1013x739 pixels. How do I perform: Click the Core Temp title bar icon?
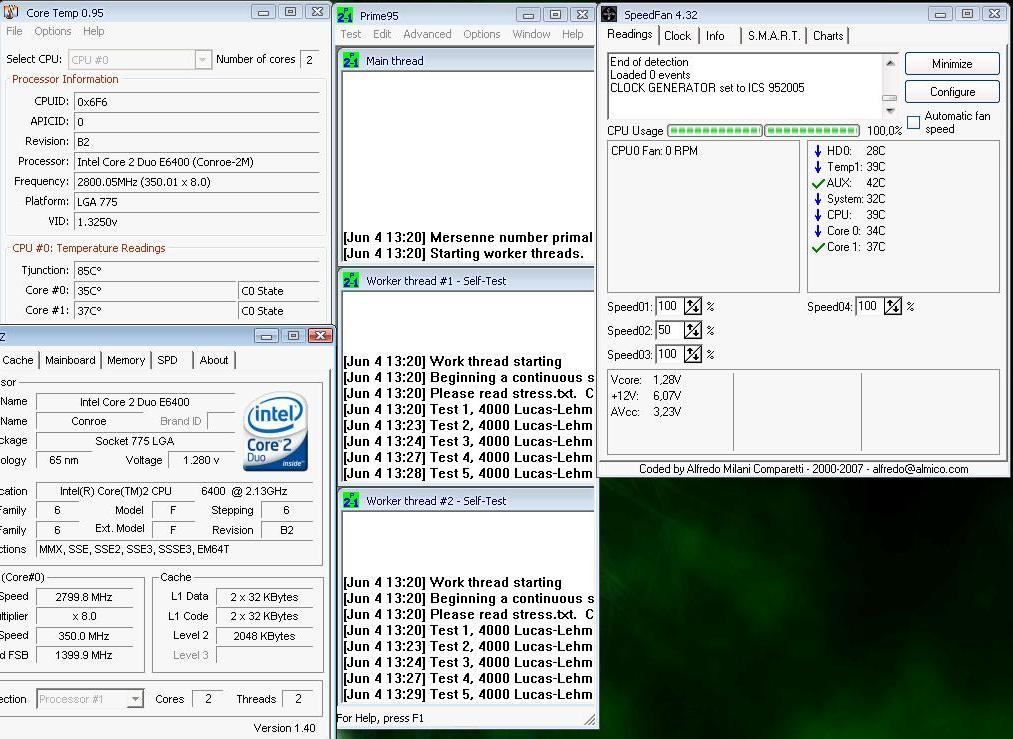(11, 12)
